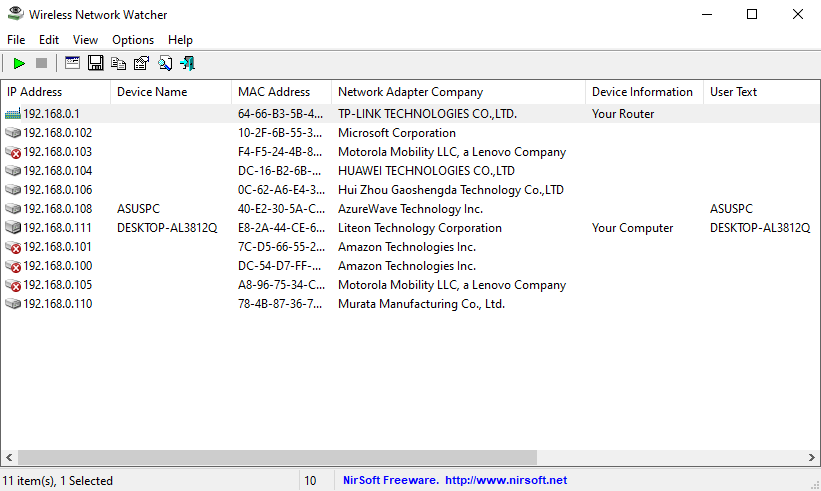Open the NirSoft Freeware website link
This screenshot has width=821, height=491.
point(454,480)
